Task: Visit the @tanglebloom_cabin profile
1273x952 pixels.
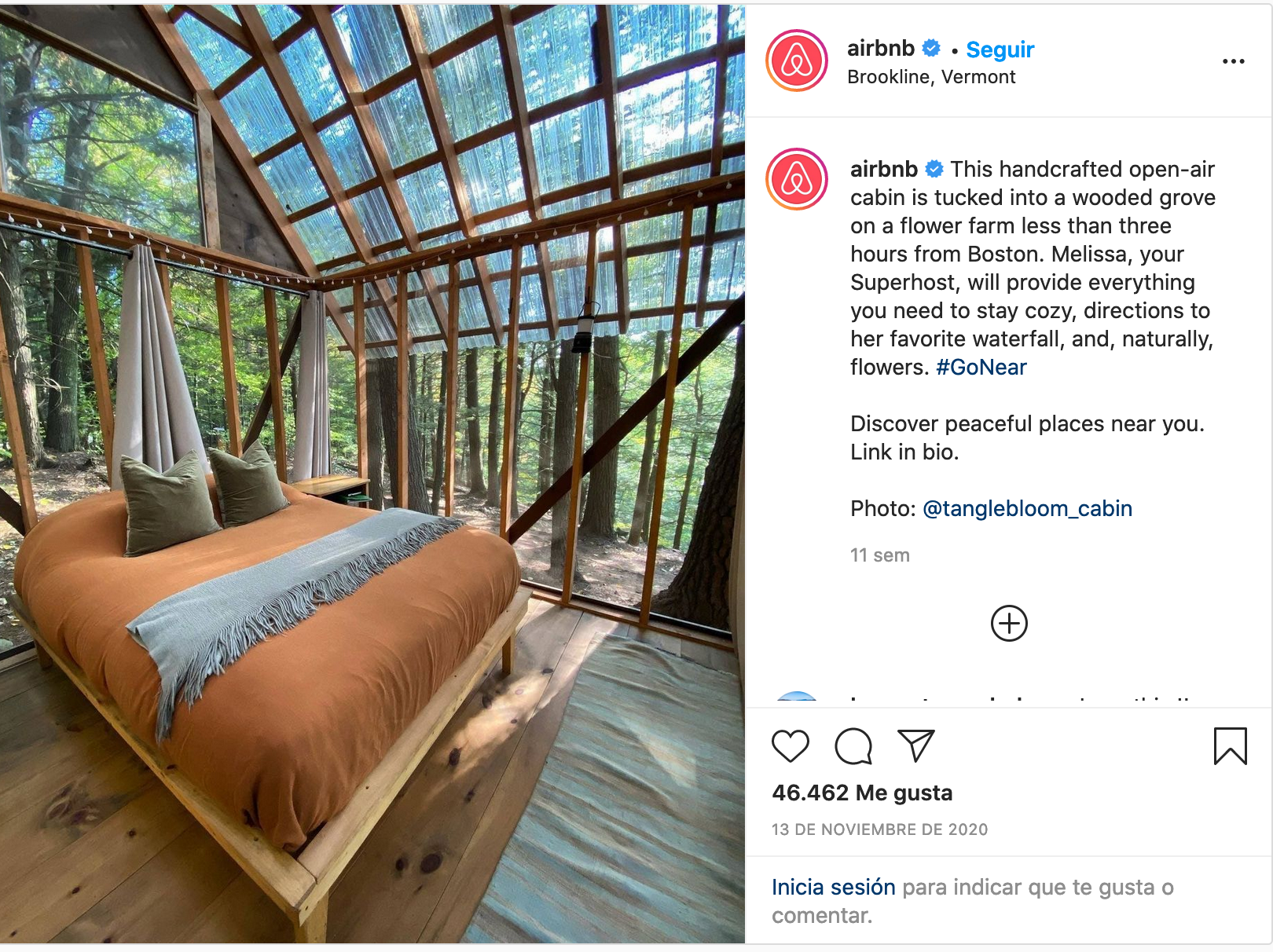Action: pyautogui.click(x=1027, y=508)
